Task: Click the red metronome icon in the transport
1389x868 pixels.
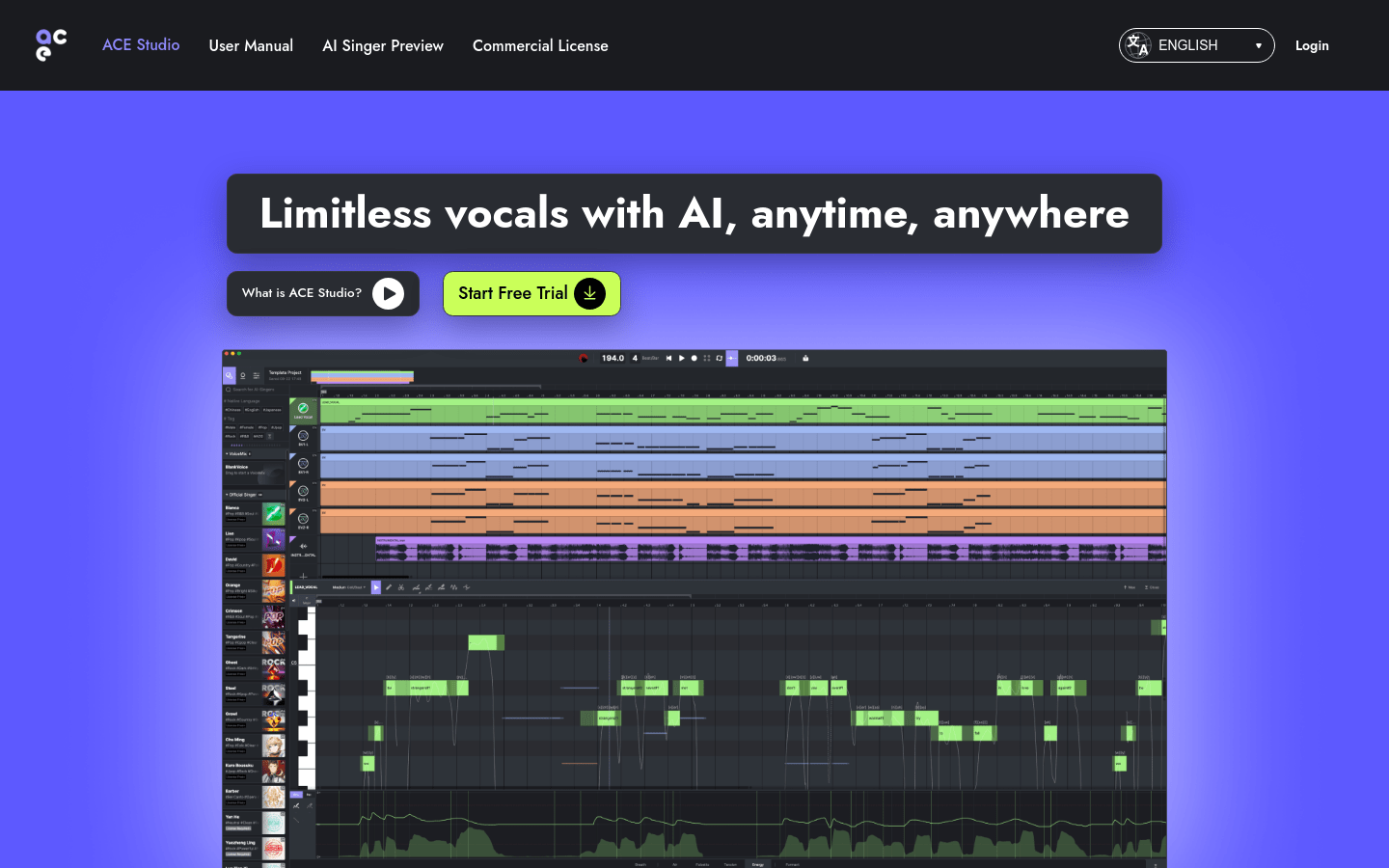Action: (584, 358)
